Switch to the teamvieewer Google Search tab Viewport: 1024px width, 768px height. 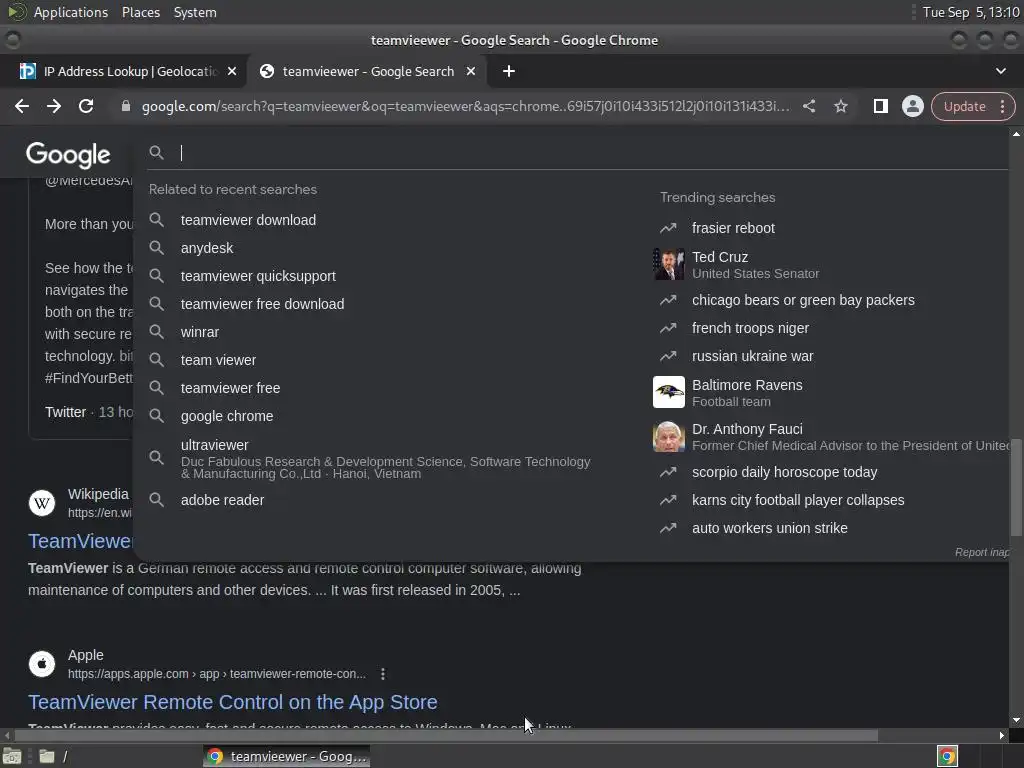[367, 71]
